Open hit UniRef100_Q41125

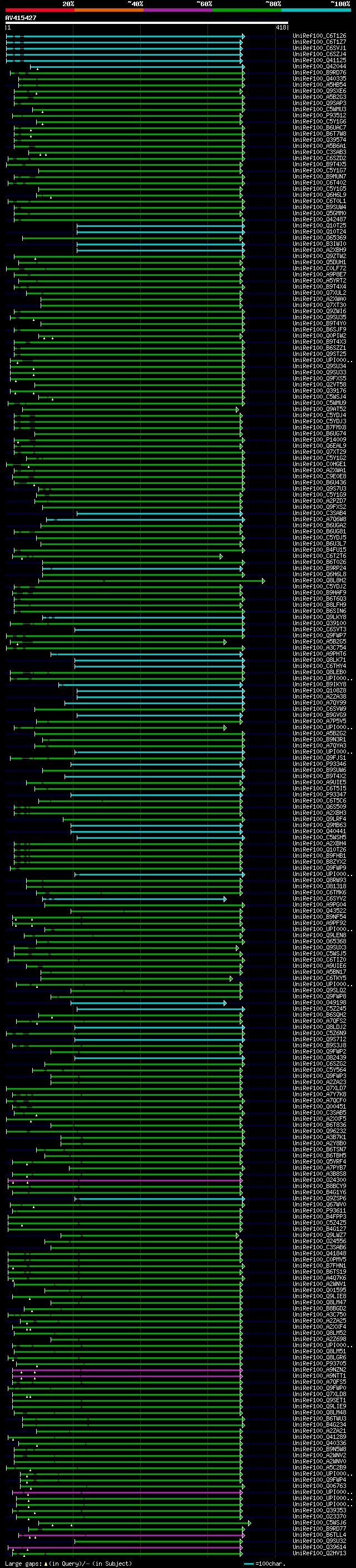point(319,60)
